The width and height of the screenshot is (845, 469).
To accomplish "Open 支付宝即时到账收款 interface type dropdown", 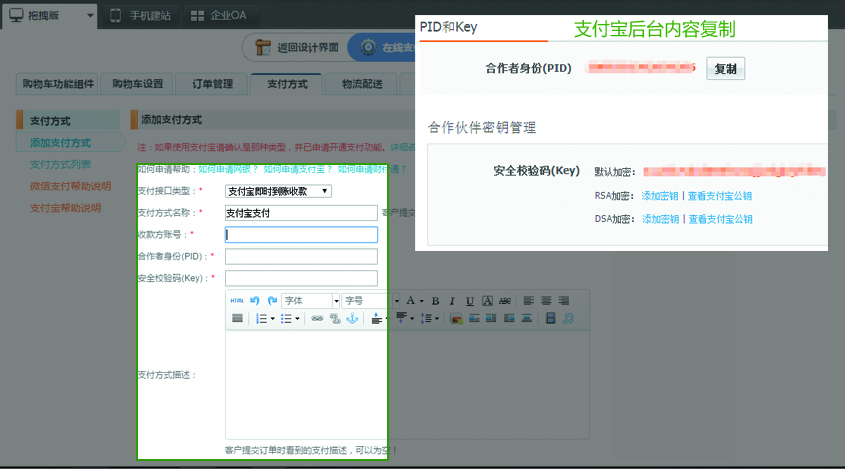I will click(x=278, y=191).
